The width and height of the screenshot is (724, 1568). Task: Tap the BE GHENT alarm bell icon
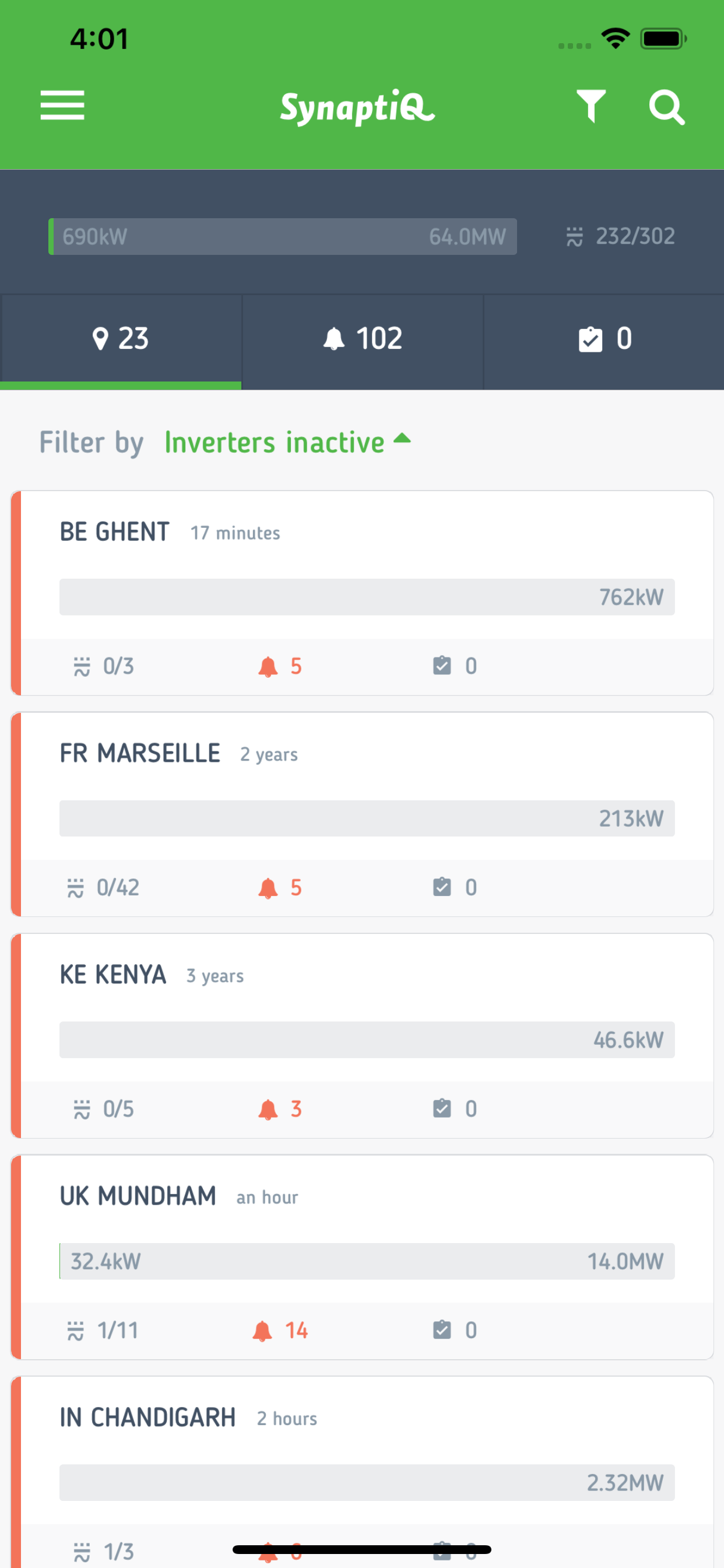(x=268, y=667)
